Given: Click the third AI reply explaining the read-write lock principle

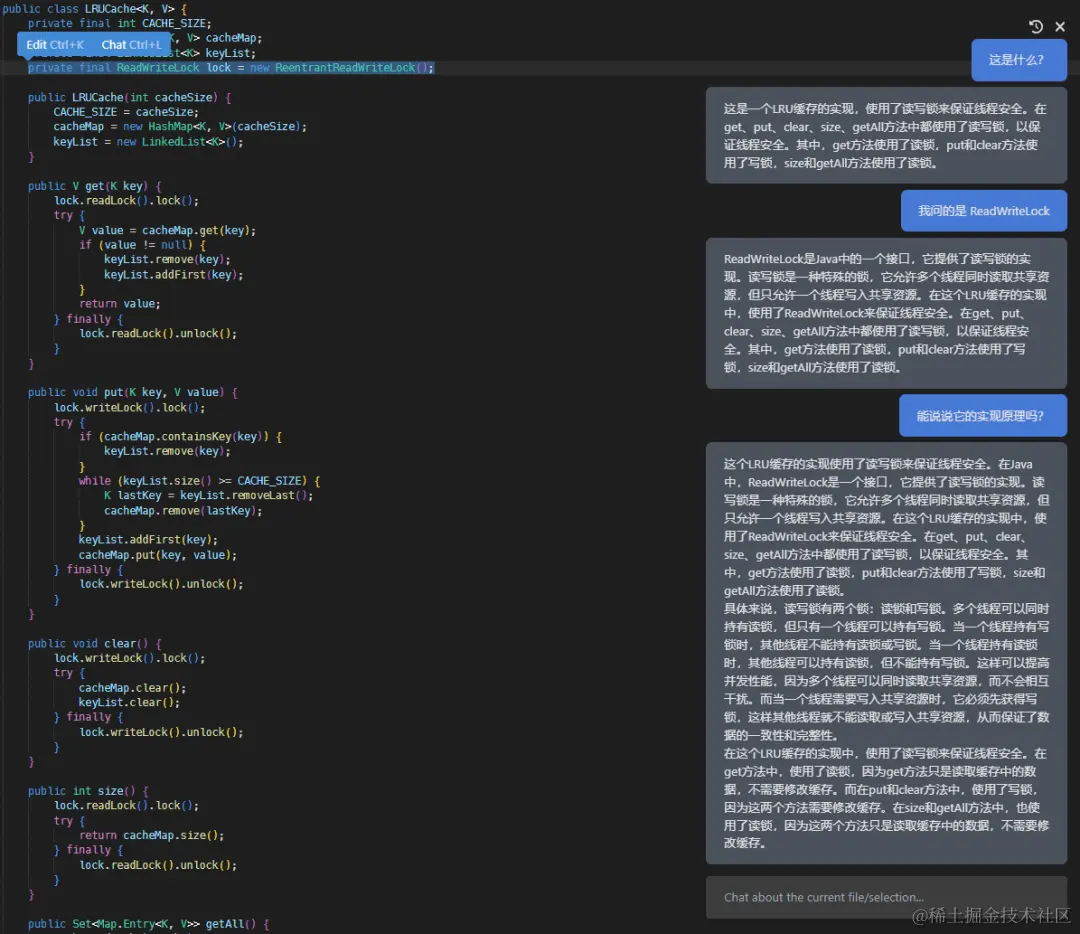Looking at the screenshot, I should tap(886, 654).
